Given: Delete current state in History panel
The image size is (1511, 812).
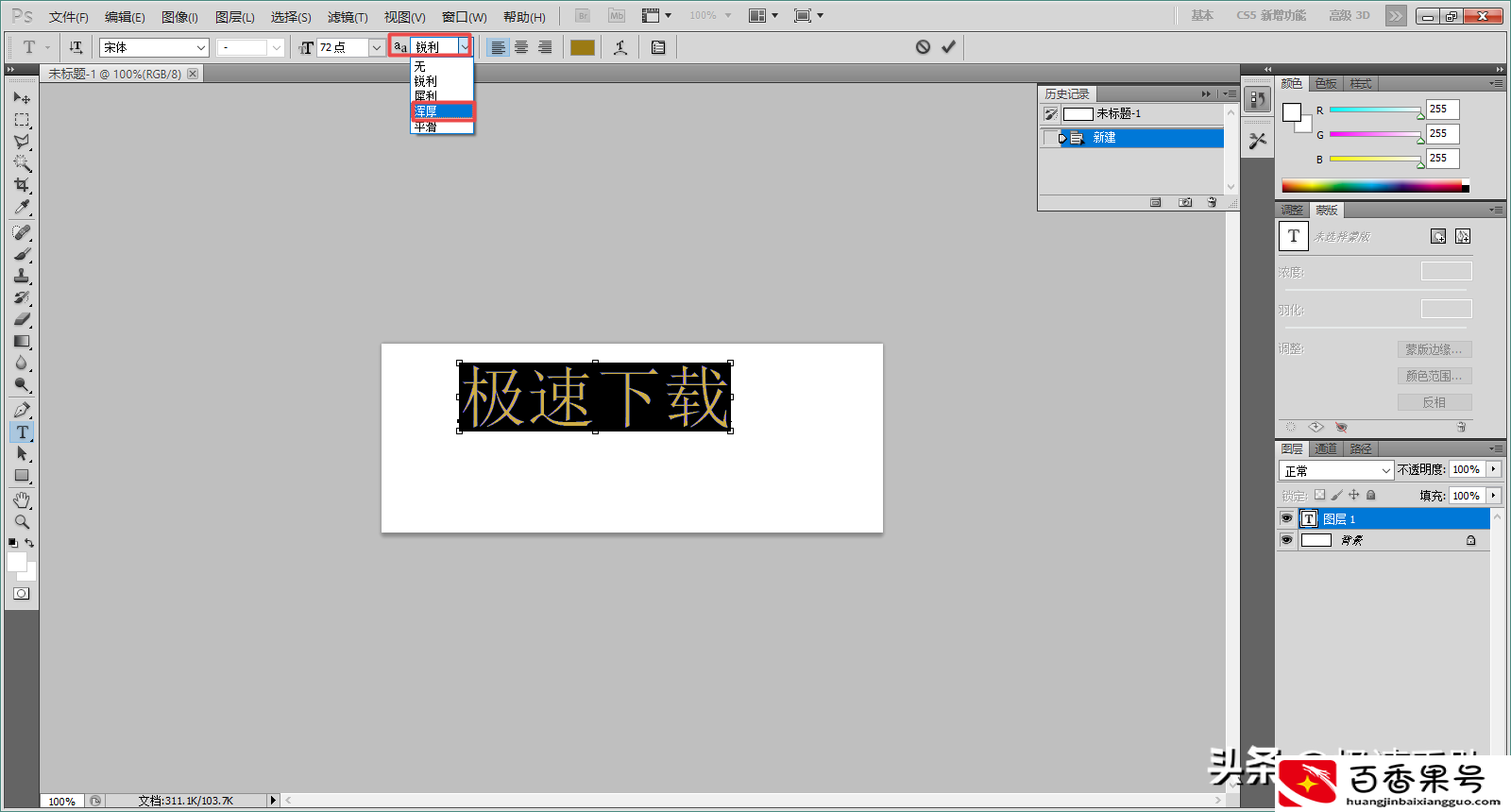Looking at the screenshot, I should [x=1212, y=202].
